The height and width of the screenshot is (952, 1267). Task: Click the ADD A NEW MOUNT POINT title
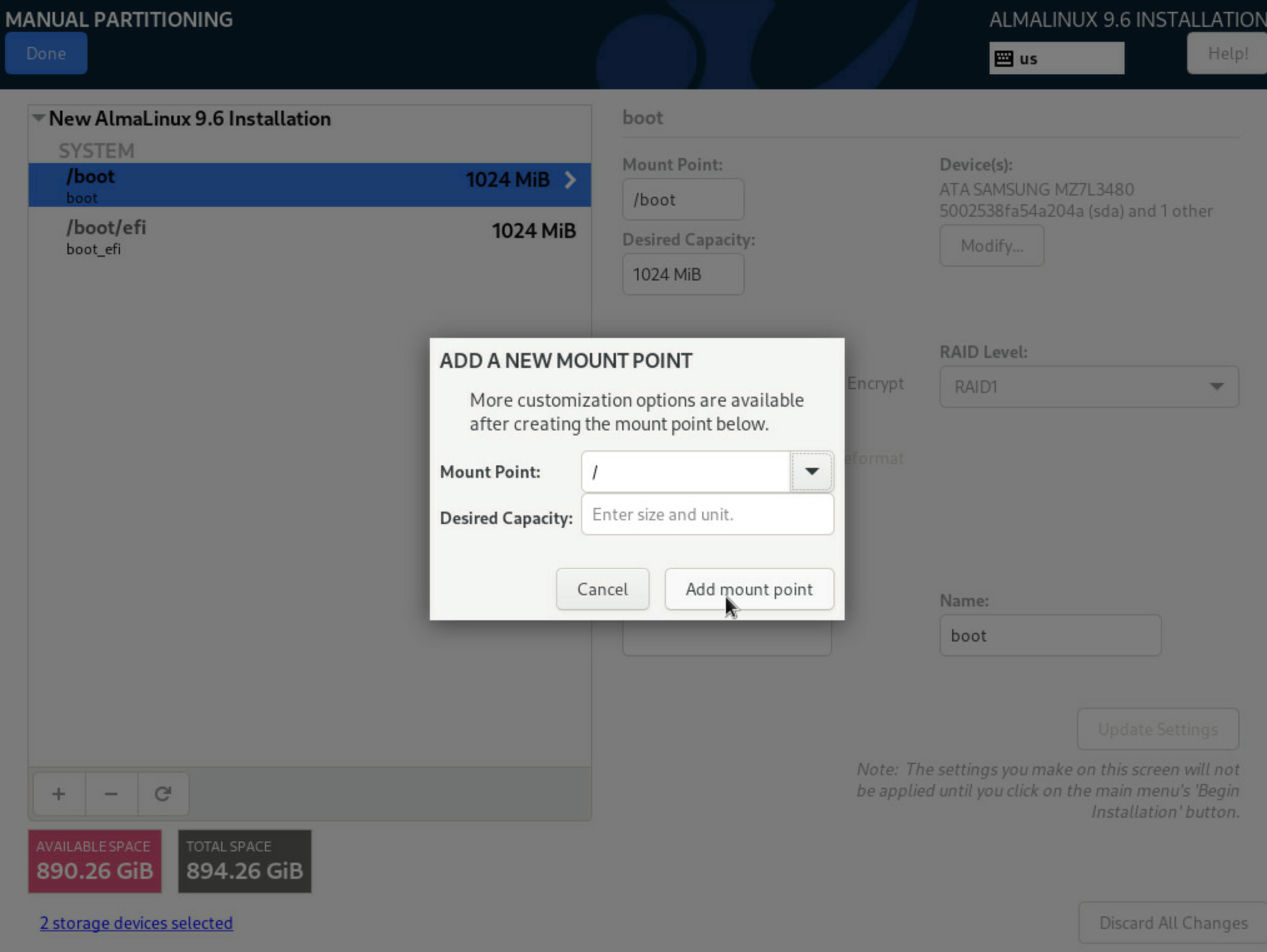tap(565, 360)
